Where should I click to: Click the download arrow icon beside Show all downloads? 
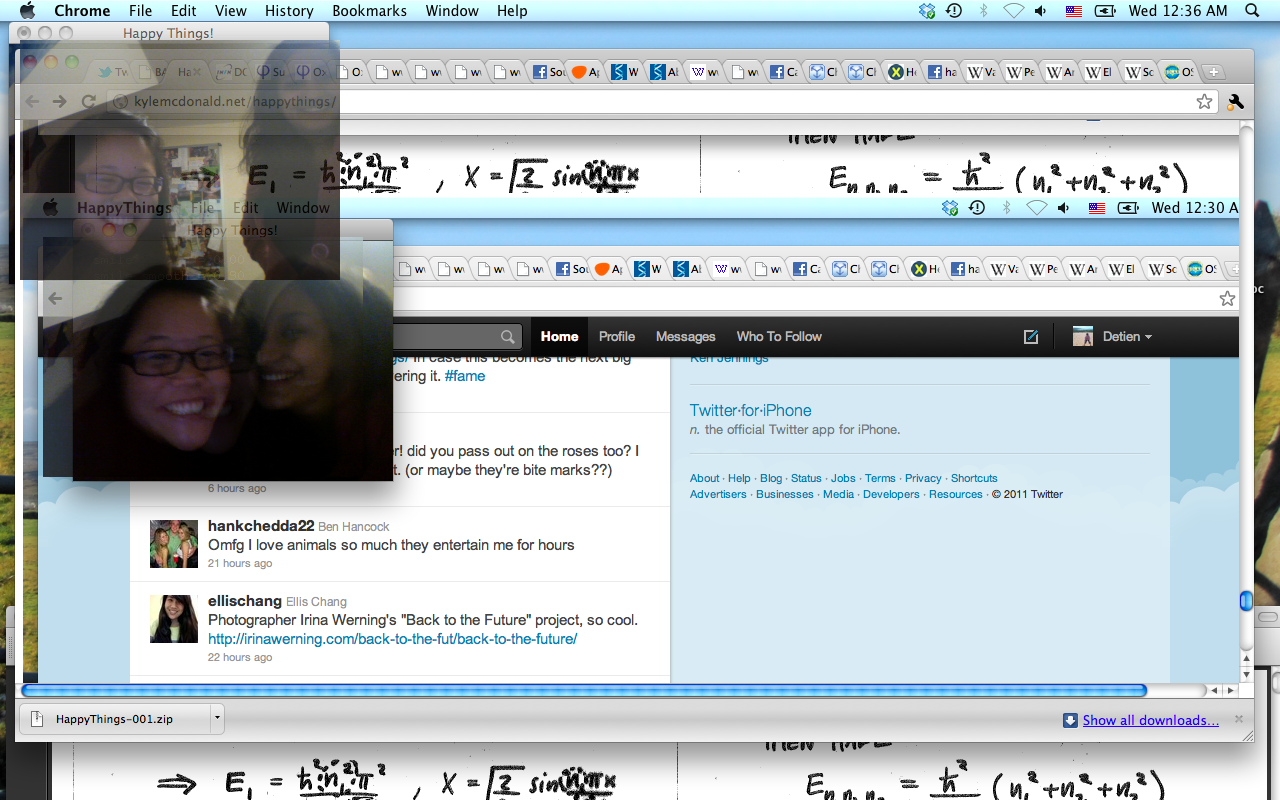(1070, 720)
